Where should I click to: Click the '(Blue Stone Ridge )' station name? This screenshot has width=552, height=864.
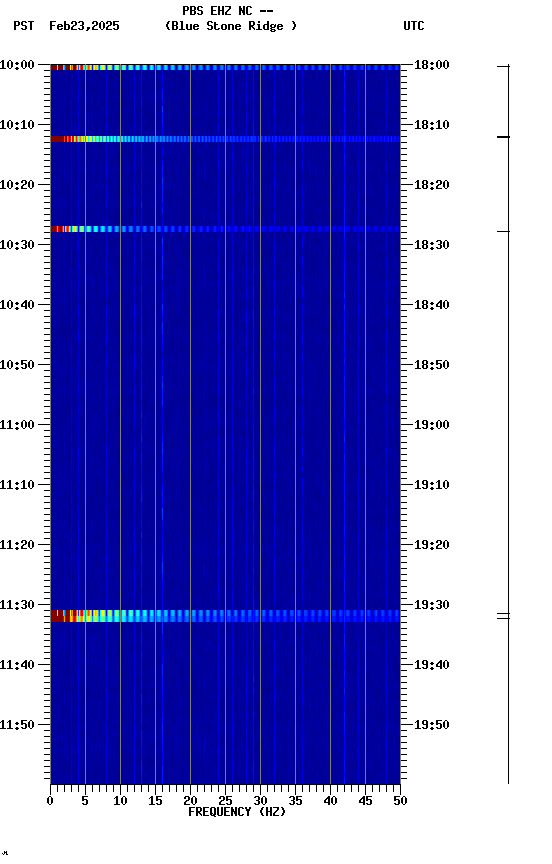231,26
